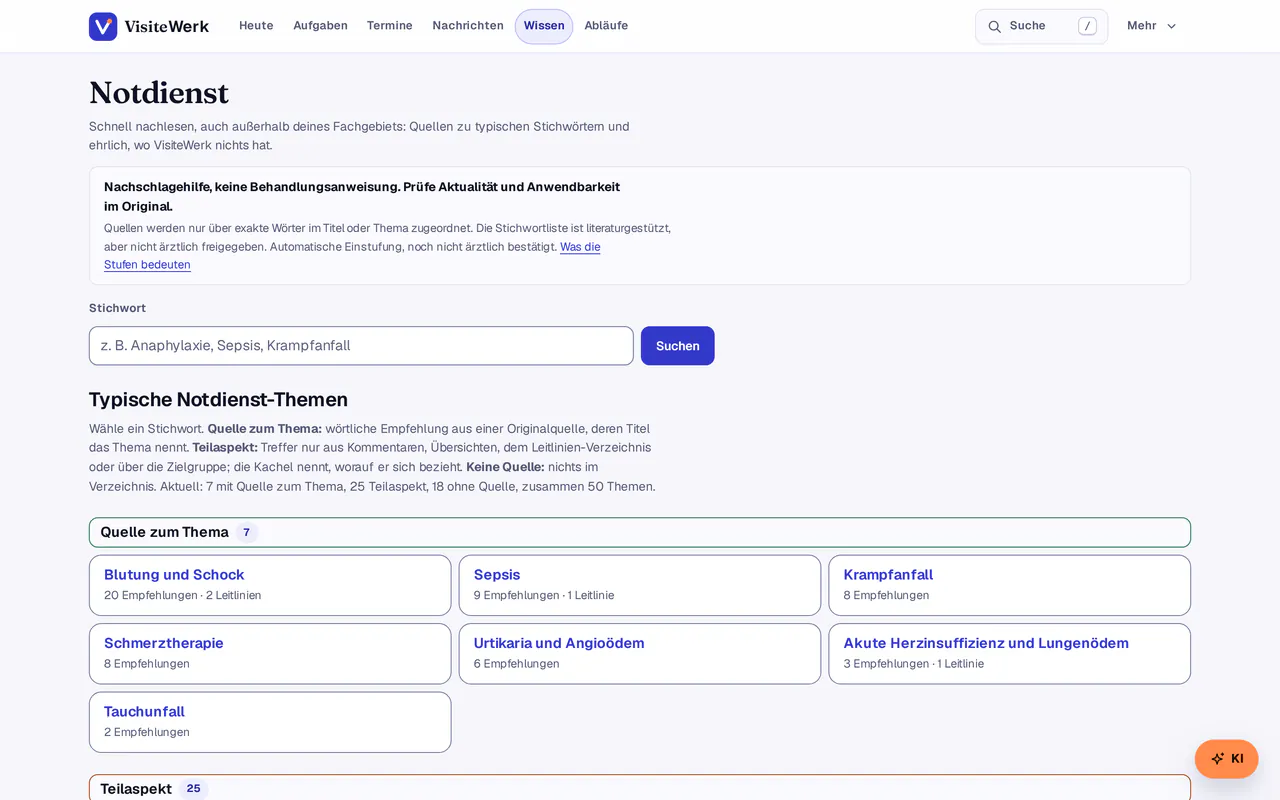Select the Krampfanfall topic card

pyautogui.click(x=1010, y=585)
